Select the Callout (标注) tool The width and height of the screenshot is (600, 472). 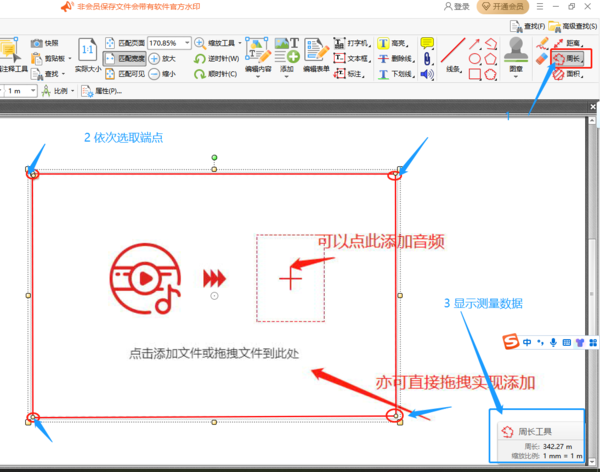pyautogui.click(x=349, y=73)
